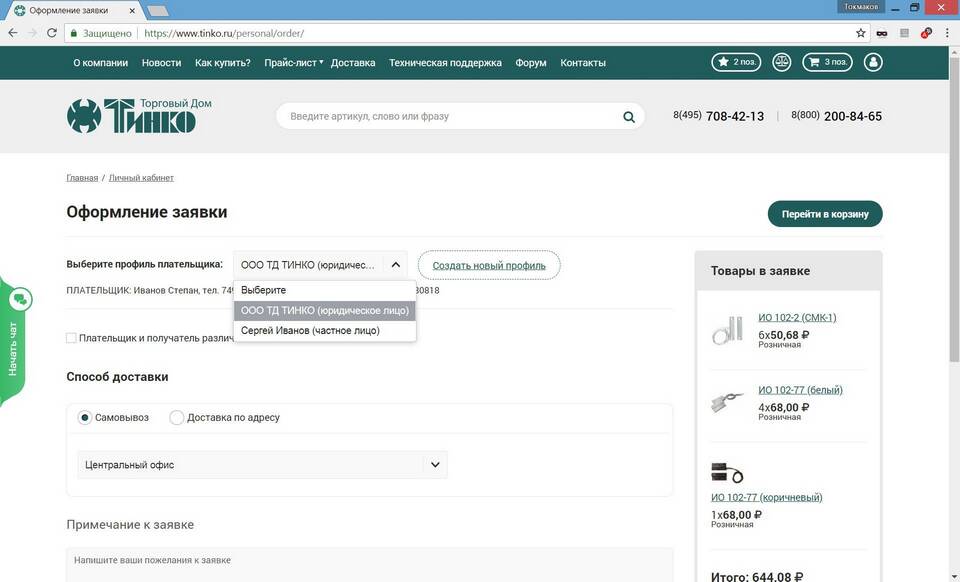Open the cart showing 3 поз.
Viewport: 960px width, 582px height.
[827, 62]
